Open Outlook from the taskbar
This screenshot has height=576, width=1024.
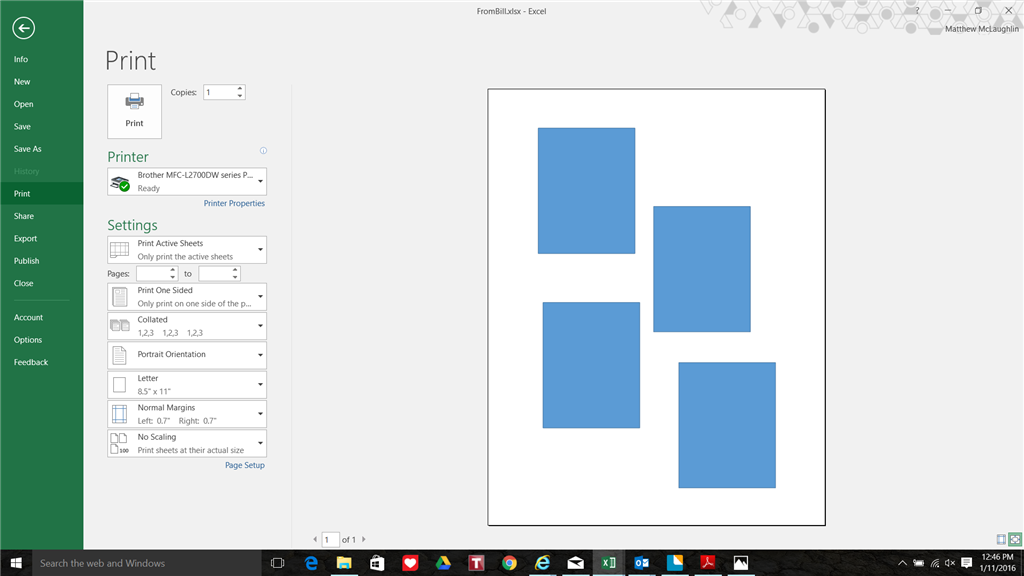tap(642, 563)
